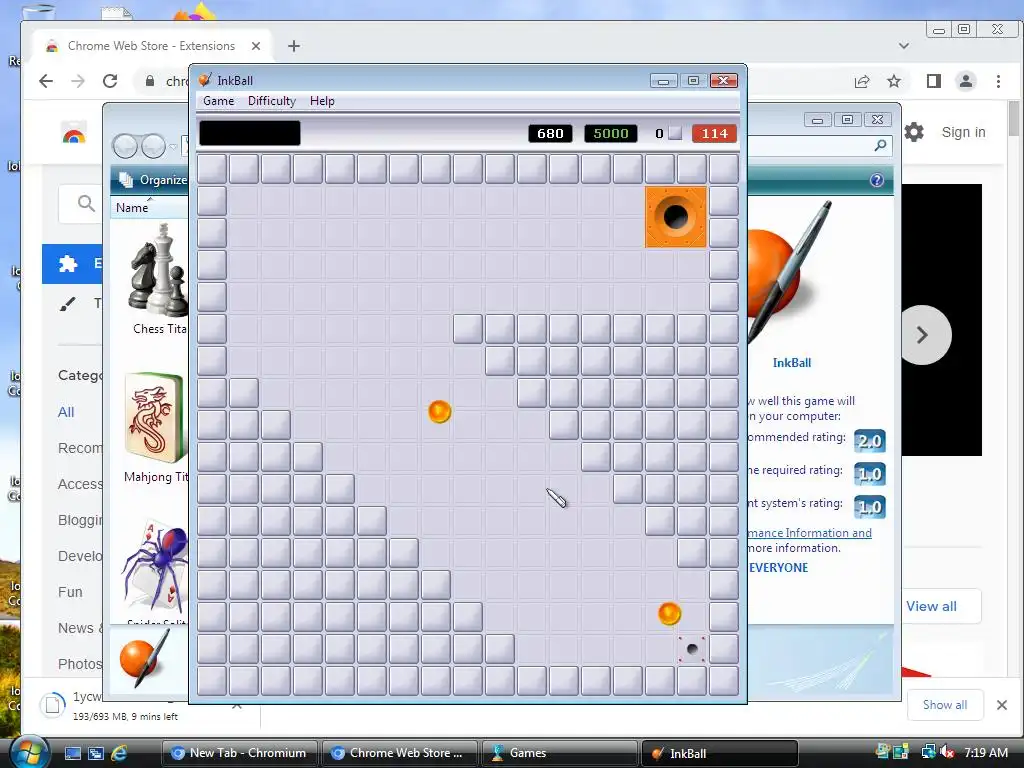Click the Extensions puzzle icon in sidebar
The width and height of the screenshot is (1024, 768).
[x=68, y=263]
